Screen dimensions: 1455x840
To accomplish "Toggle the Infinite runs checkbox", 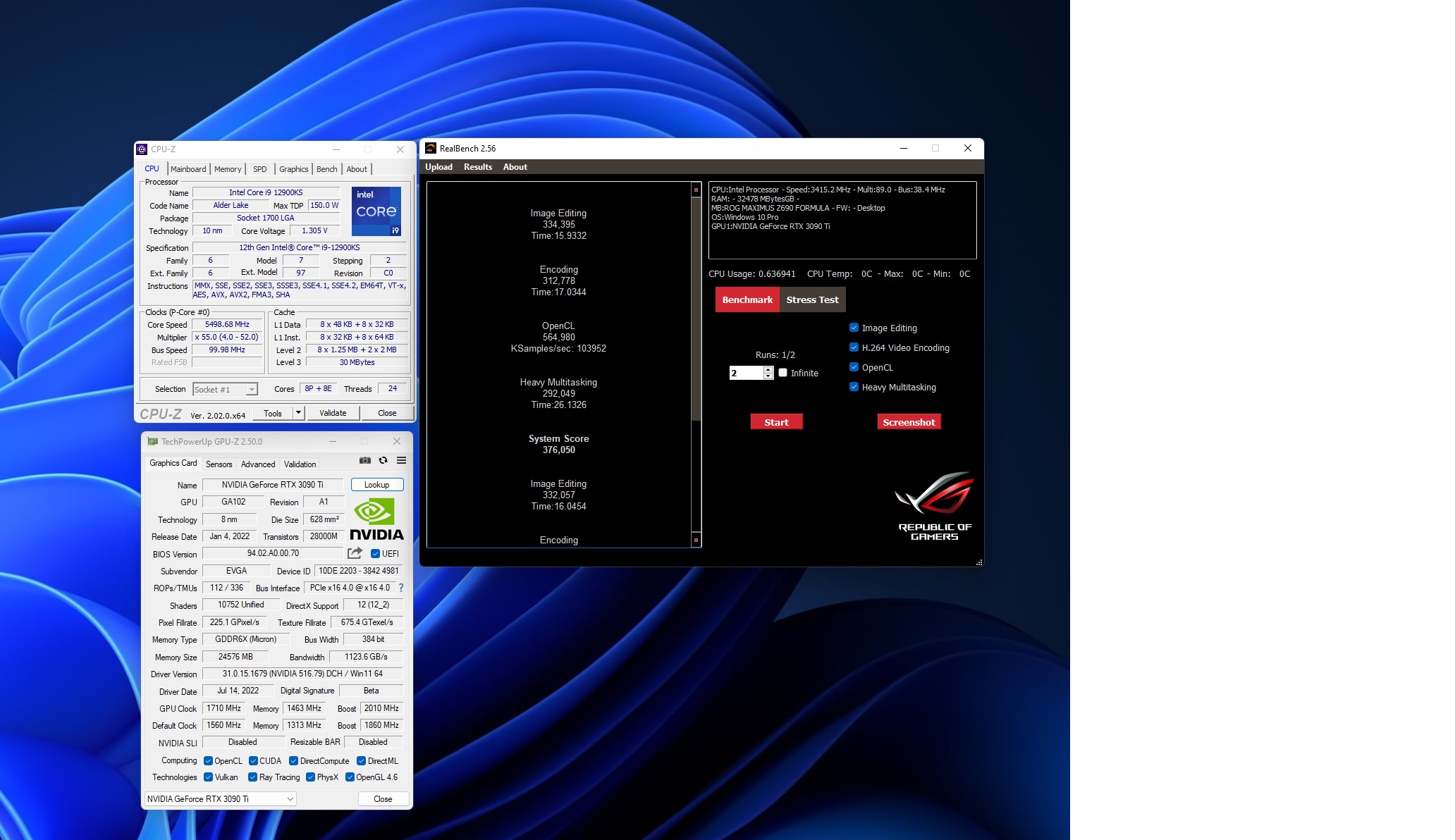I will [782, 373].
